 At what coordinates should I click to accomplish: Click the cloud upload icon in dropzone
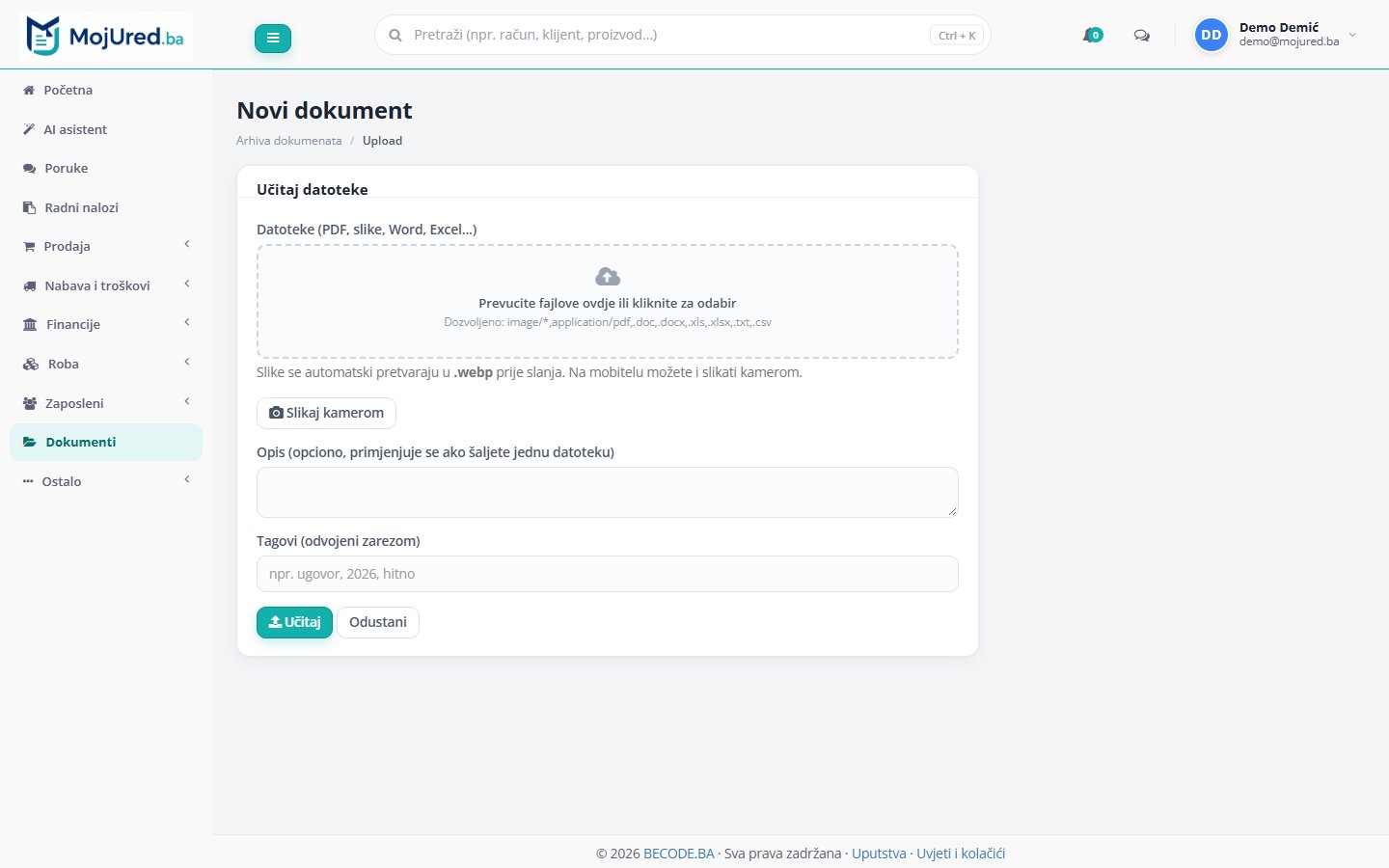click(608, 277)
